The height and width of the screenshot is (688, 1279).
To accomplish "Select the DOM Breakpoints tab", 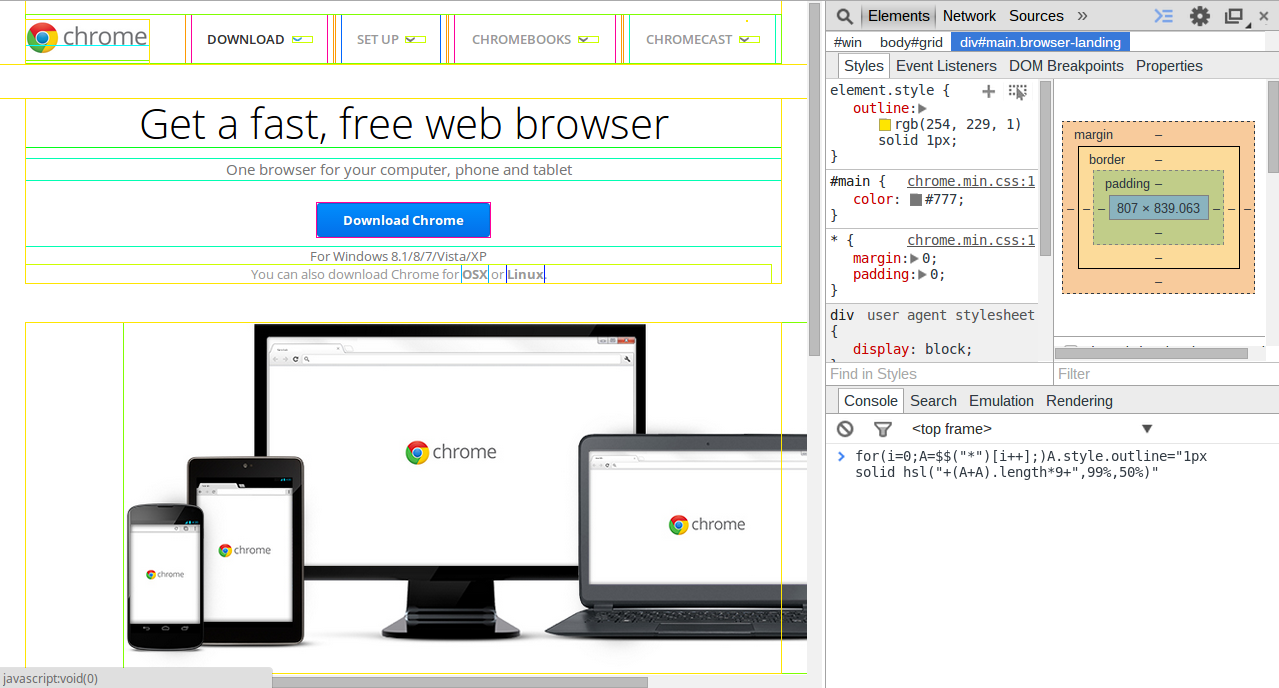I will tap(1066, 66).
